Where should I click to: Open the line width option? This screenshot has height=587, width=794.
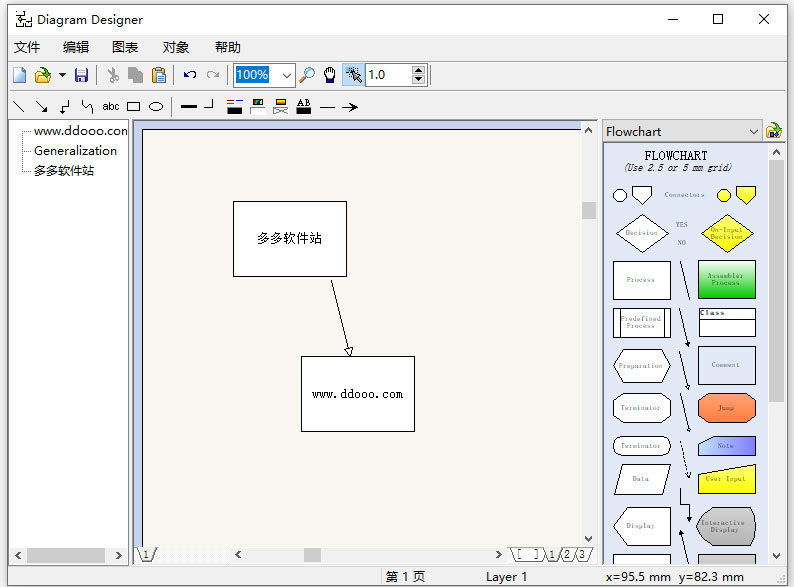(x=189, y=106)
